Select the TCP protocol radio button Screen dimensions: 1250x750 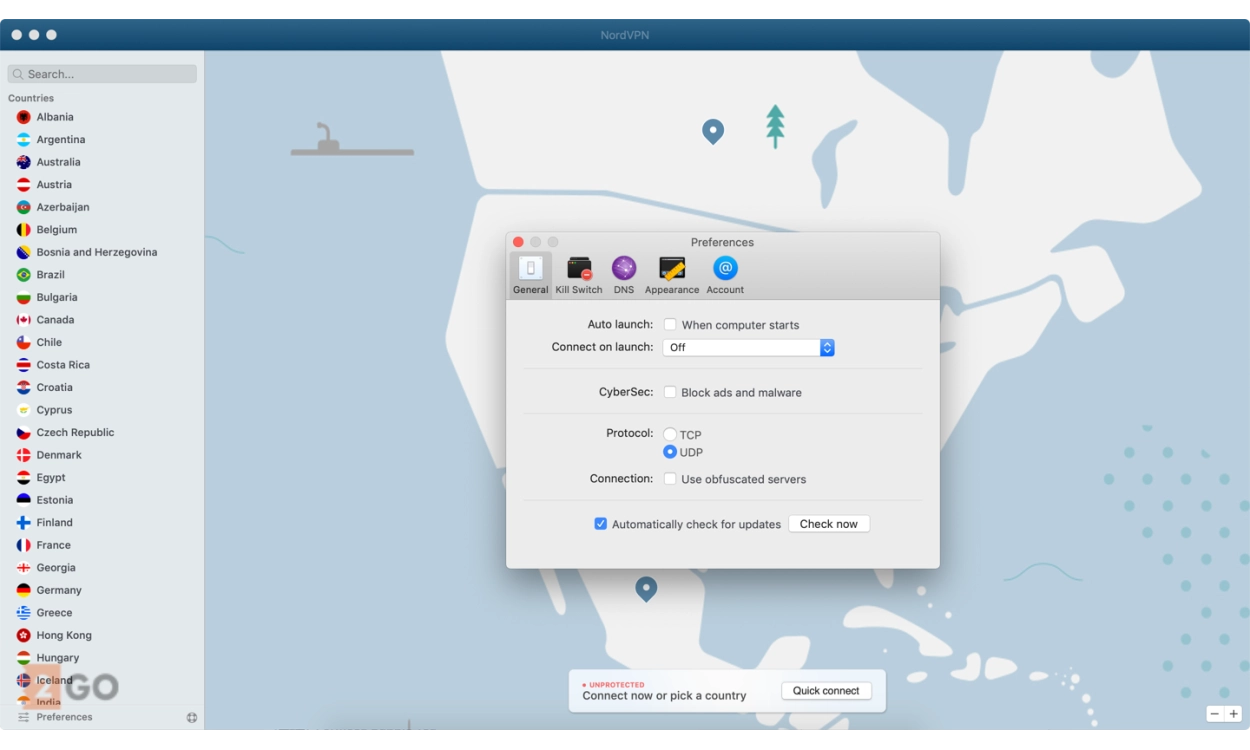(x=670, y=435)
